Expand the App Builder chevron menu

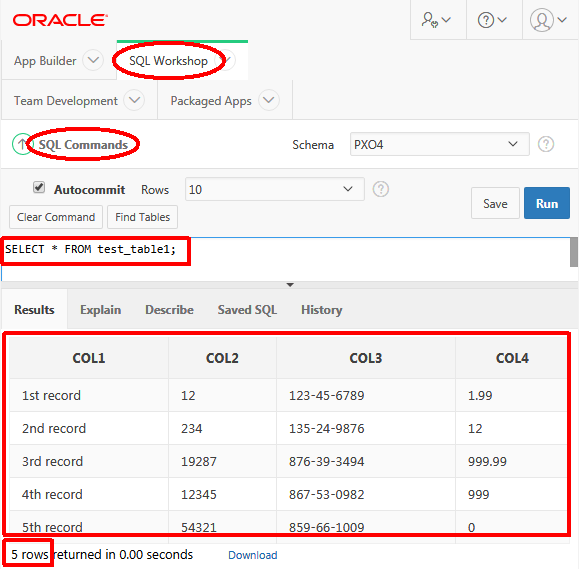[x=93, y=60]
